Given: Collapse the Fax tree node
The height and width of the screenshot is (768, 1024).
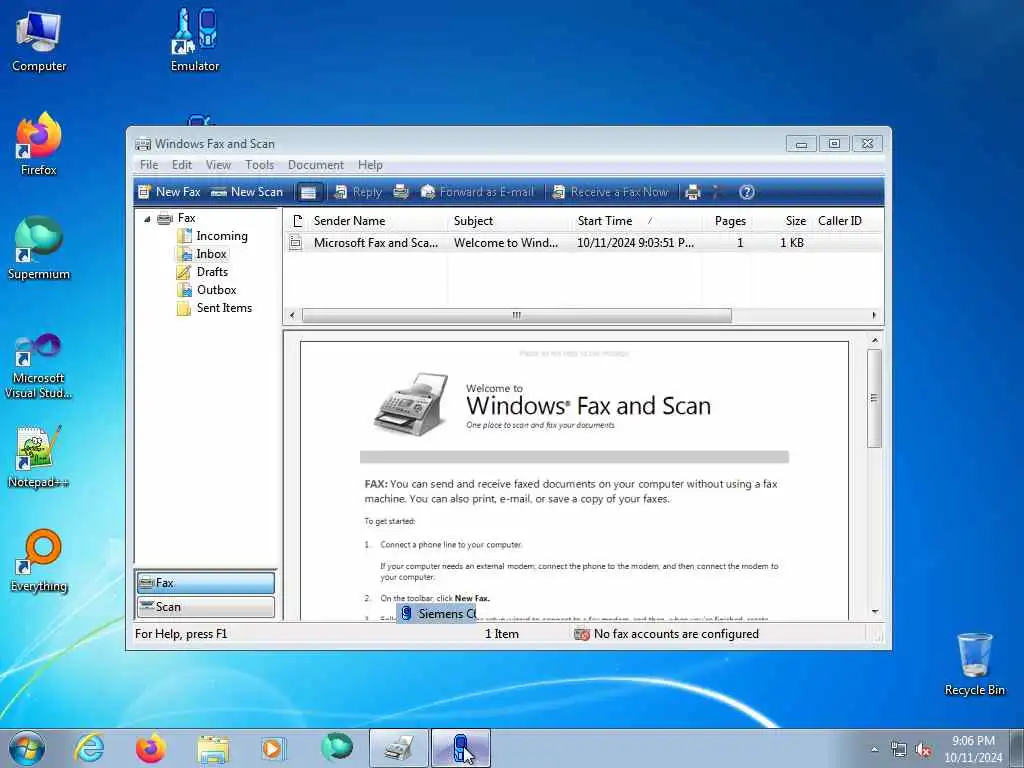Looking at the screenshot, I should click(x=147, y=219).
